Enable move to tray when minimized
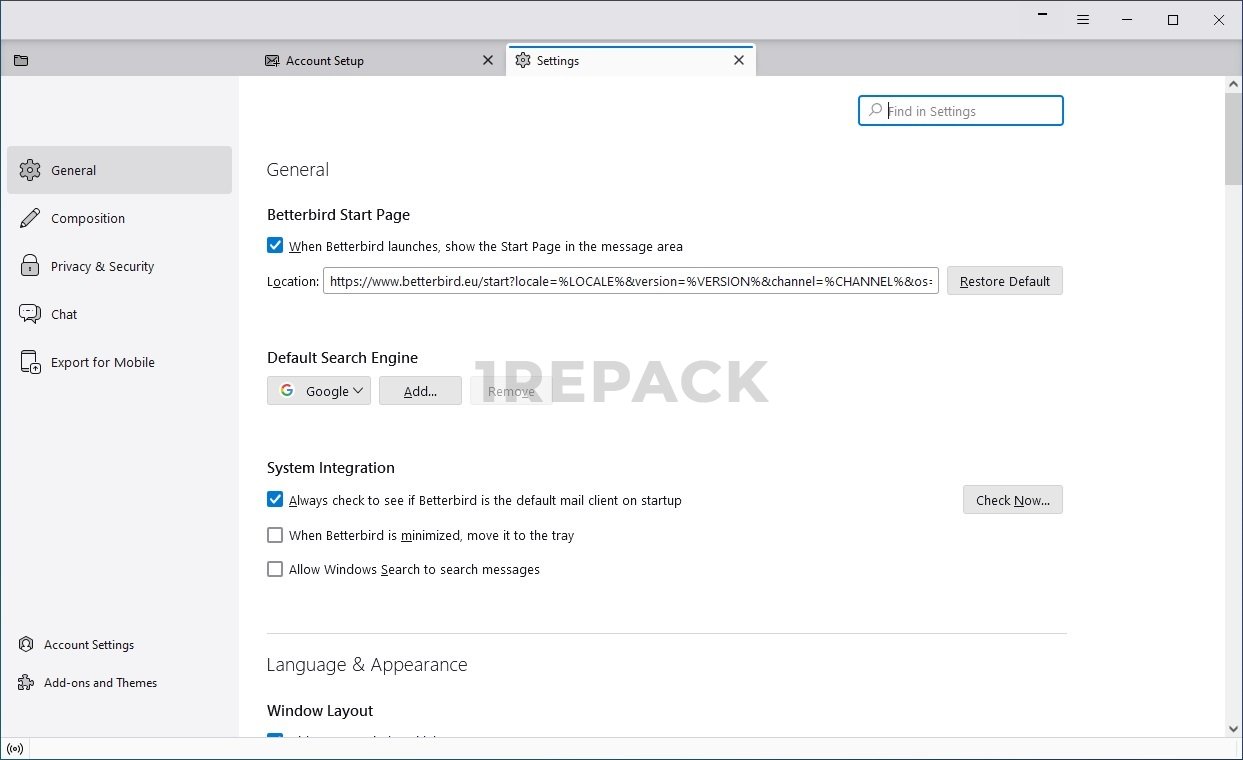This screenshot has height=760, width=1243. [275, 535]
